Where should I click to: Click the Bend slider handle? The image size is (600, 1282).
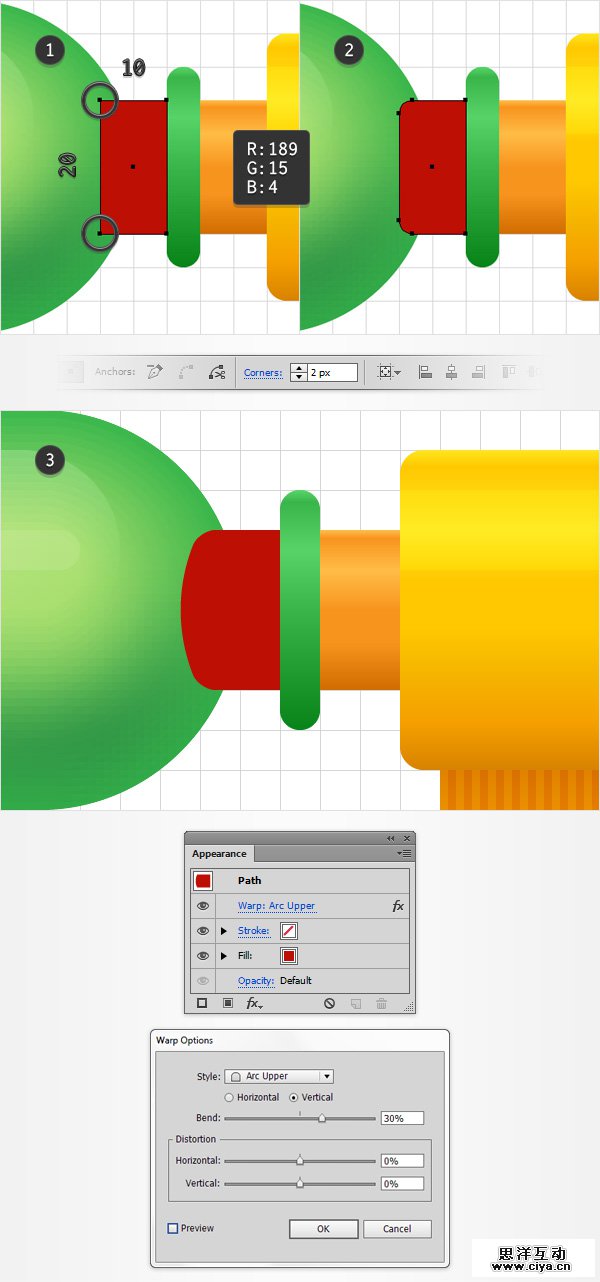coord(321,1119)
